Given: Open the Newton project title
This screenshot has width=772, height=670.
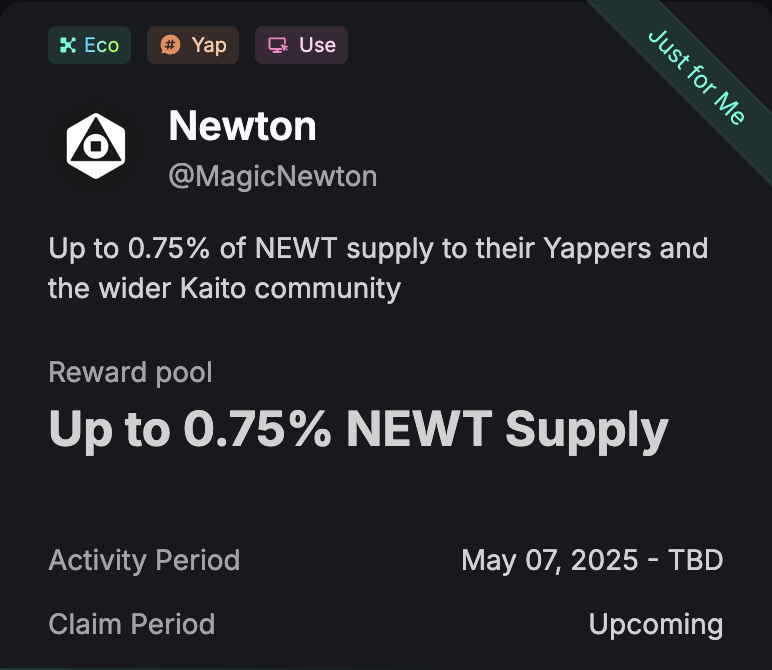Looking at the screenshot, I should pos(242,126).
